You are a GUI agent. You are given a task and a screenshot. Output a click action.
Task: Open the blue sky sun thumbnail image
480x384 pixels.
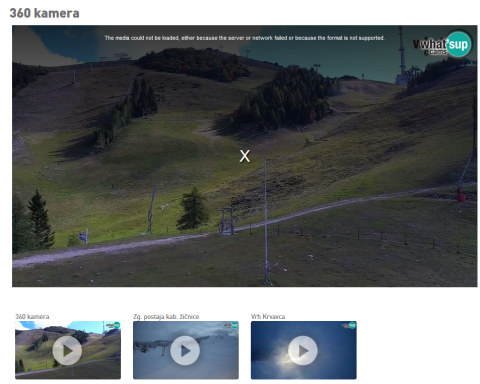pos(304,350)
